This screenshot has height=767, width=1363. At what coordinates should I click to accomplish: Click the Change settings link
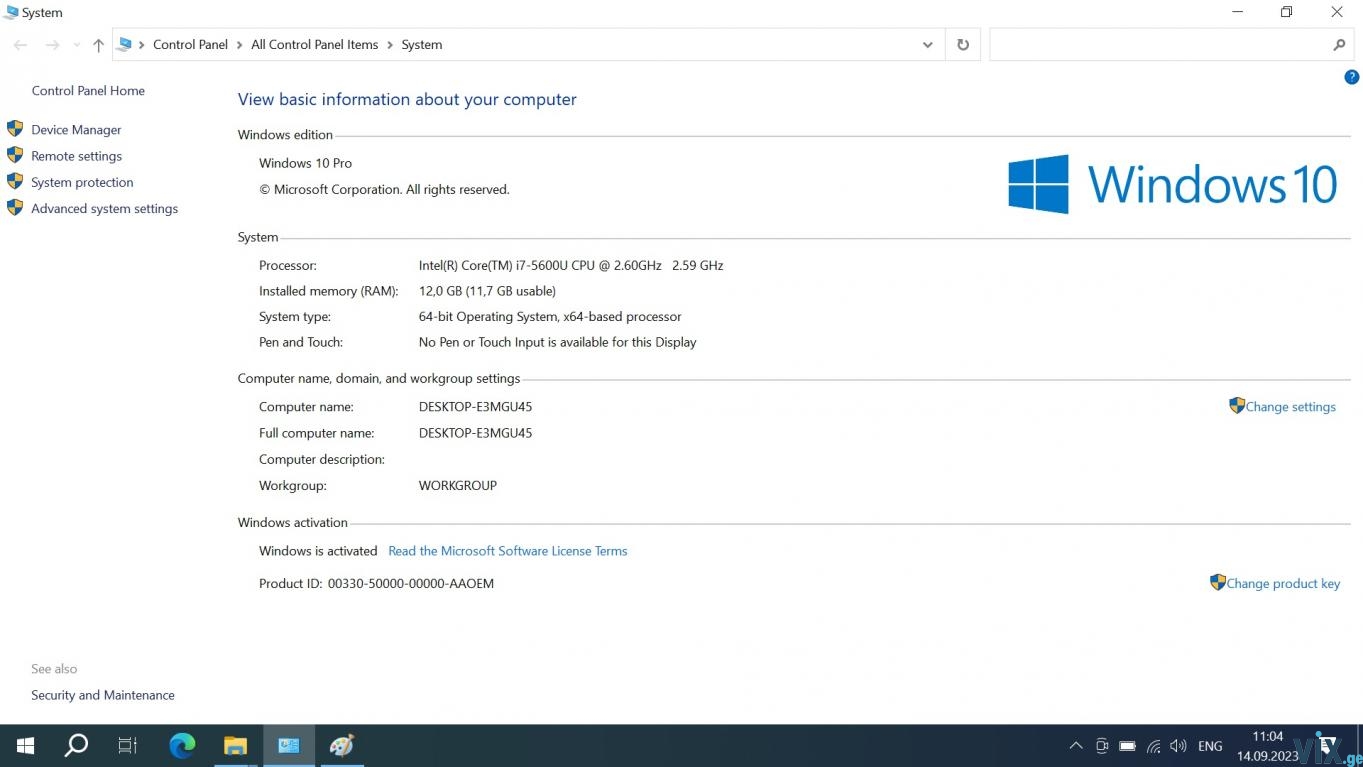[1290, 407]
